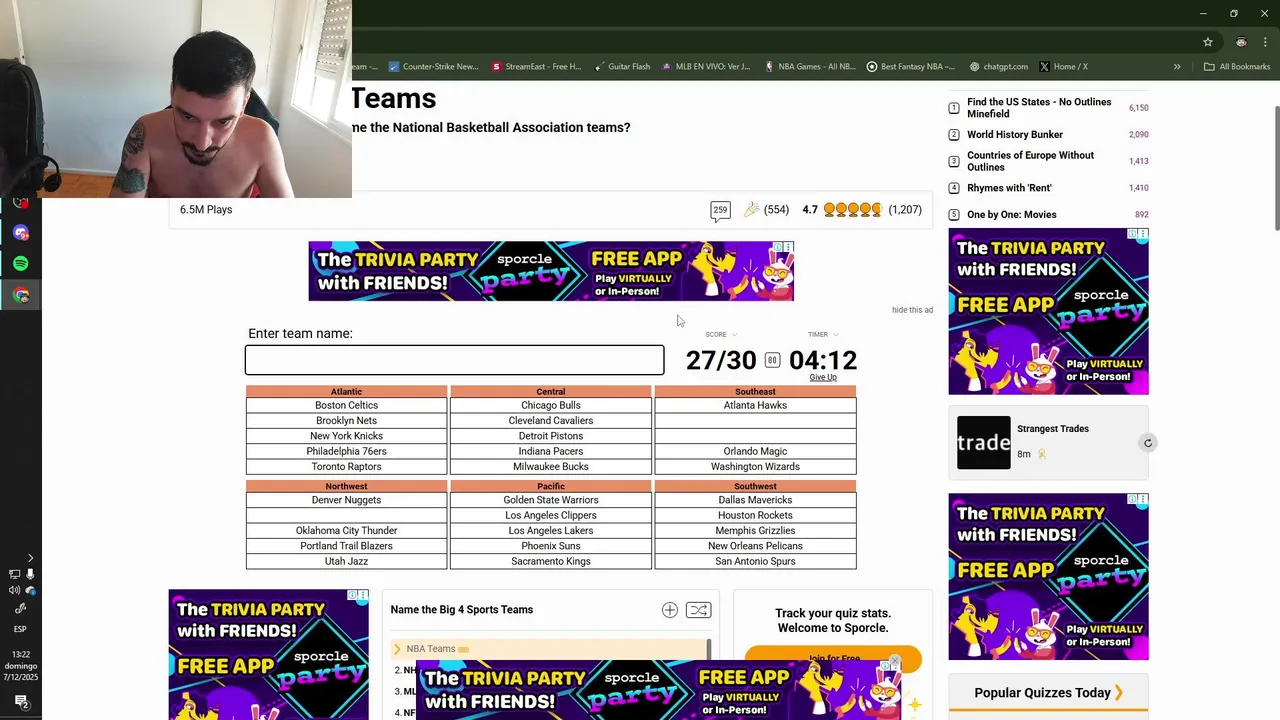The image size is (1280, 720).
Task: Bookmark this page with the star icon
Action: (x=1208, y=42)
